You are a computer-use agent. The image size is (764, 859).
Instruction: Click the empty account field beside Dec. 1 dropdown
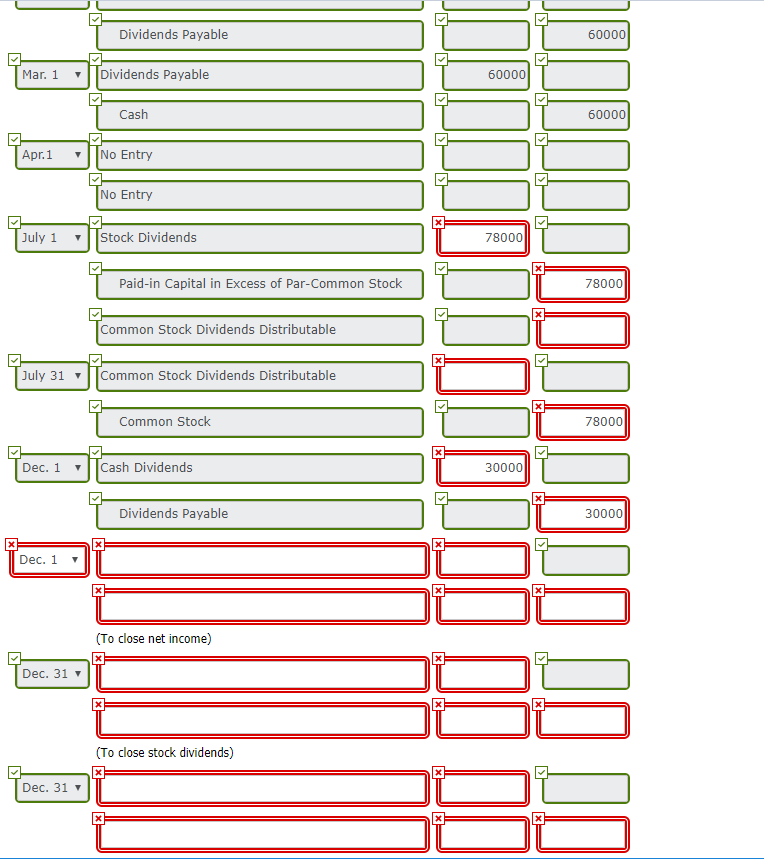260,560
